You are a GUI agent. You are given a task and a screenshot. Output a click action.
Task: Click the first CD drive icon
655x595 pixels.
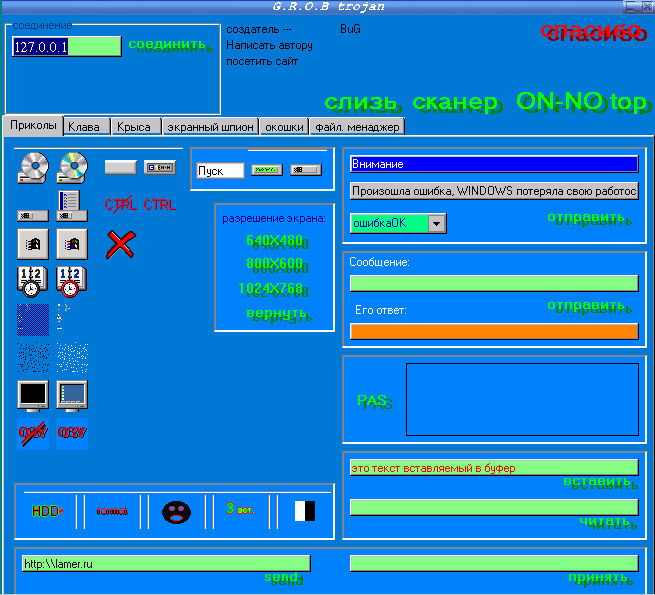point(34,166)
